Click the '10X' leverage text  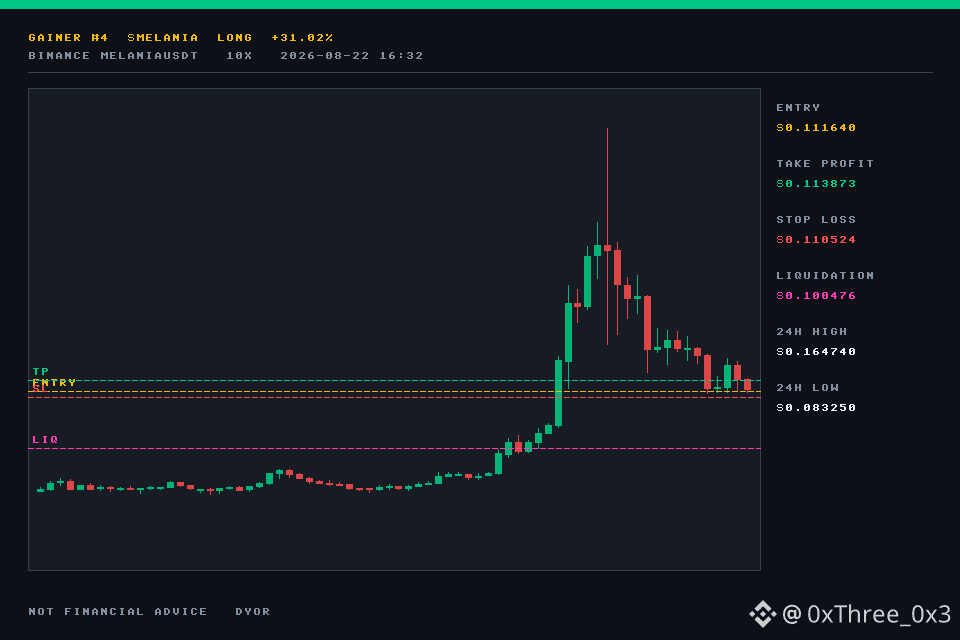click(x=239, y=56)
